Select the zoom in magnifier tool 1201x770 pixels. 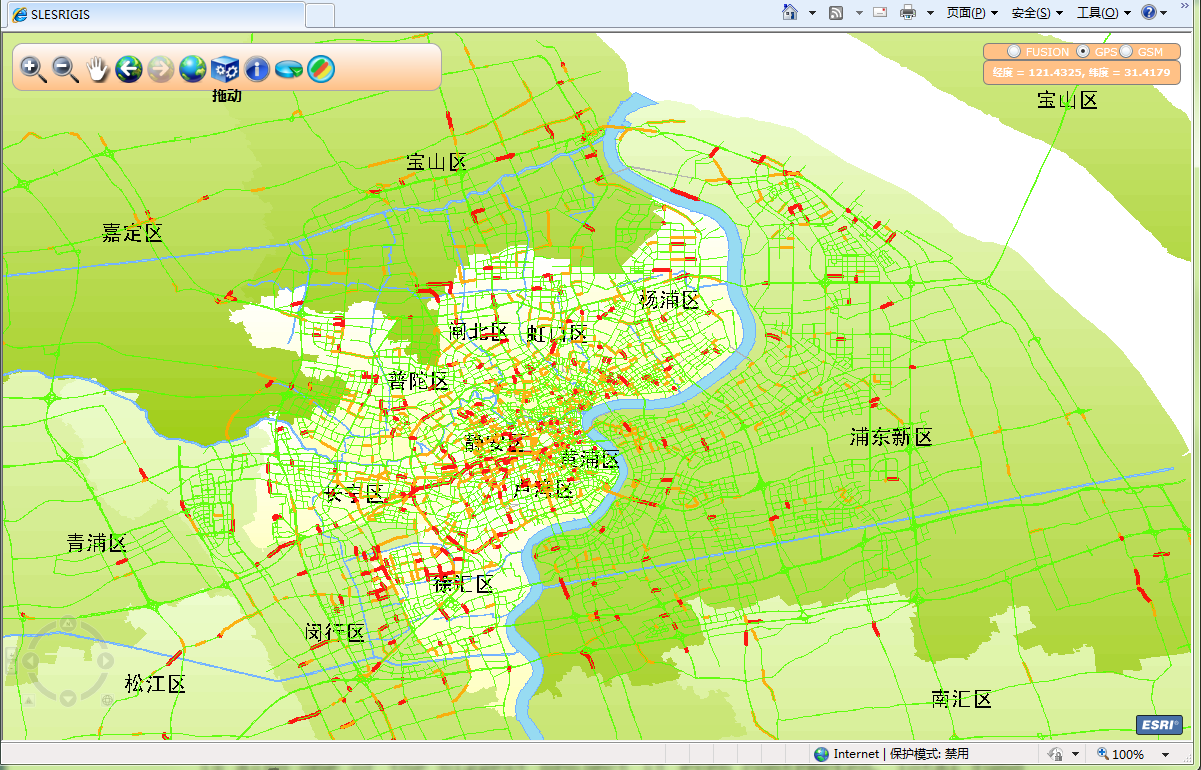[x=33, y=69]
